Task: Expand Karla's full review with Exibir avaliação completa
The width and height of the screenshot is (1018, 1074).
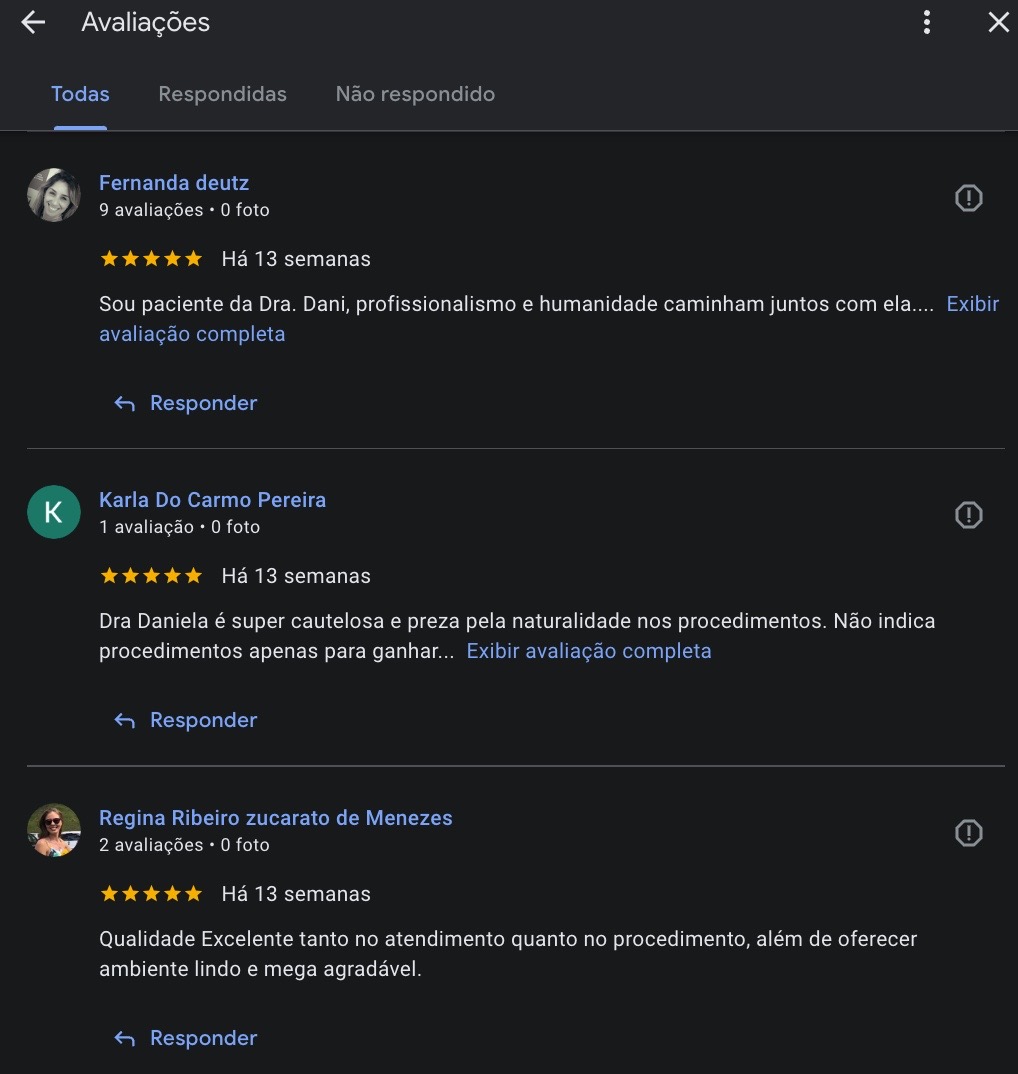Action: tap(589, 651)
